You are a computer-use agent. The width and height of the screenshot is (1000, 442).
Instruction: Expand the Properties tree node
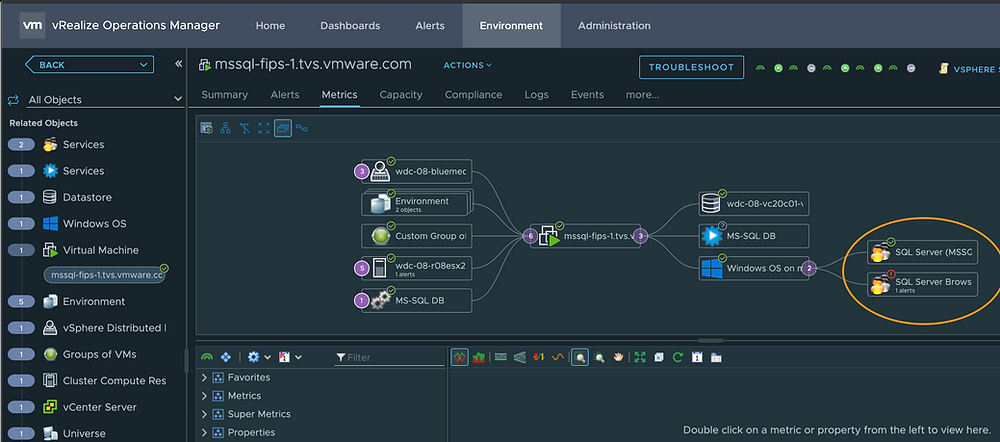(x=204, y=432)
